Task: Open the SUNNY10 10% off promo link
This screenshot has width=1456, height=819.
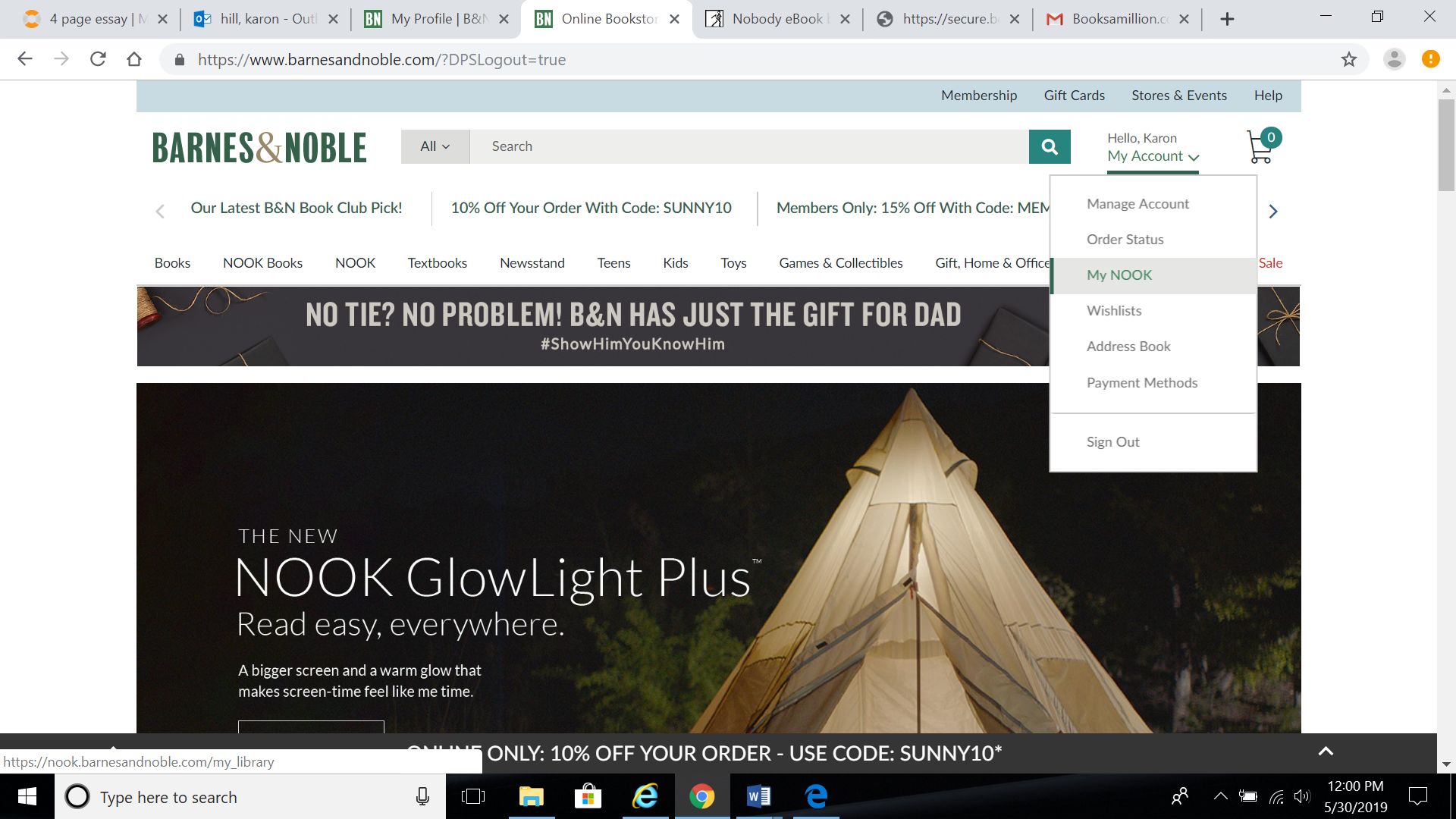Action: coord(591,208)
